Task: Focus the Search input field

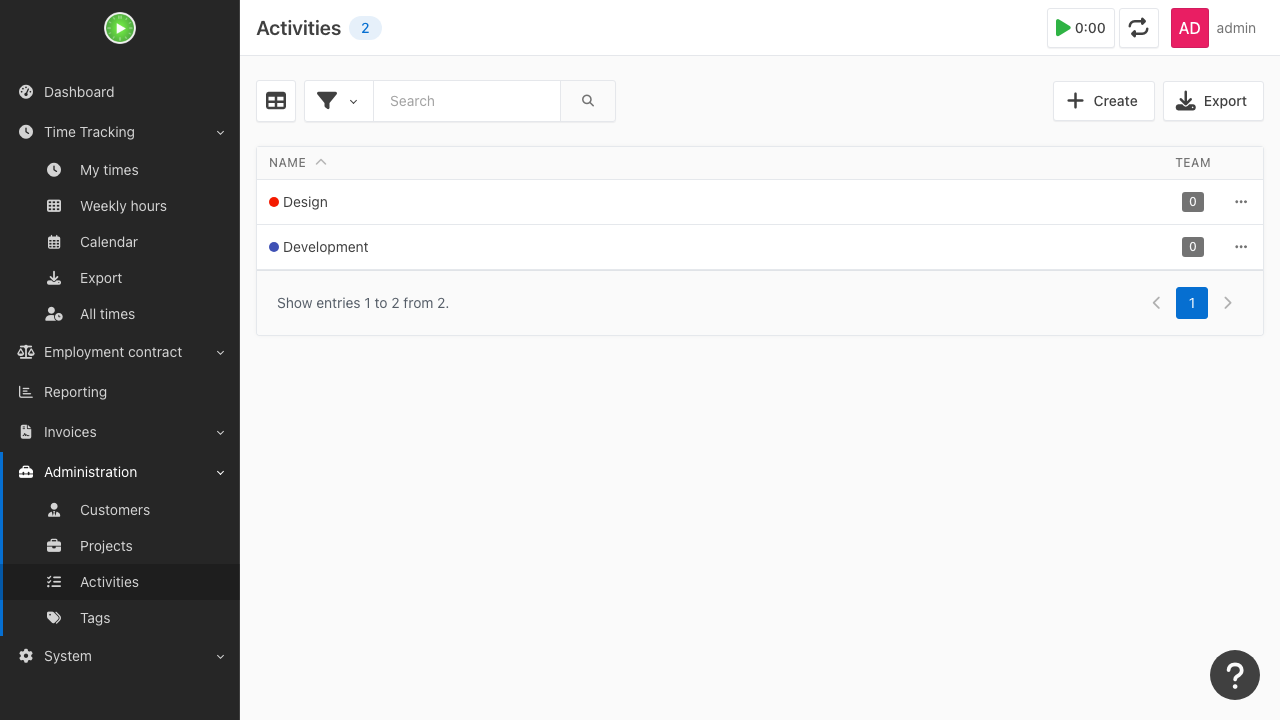Action: point(467,101)
